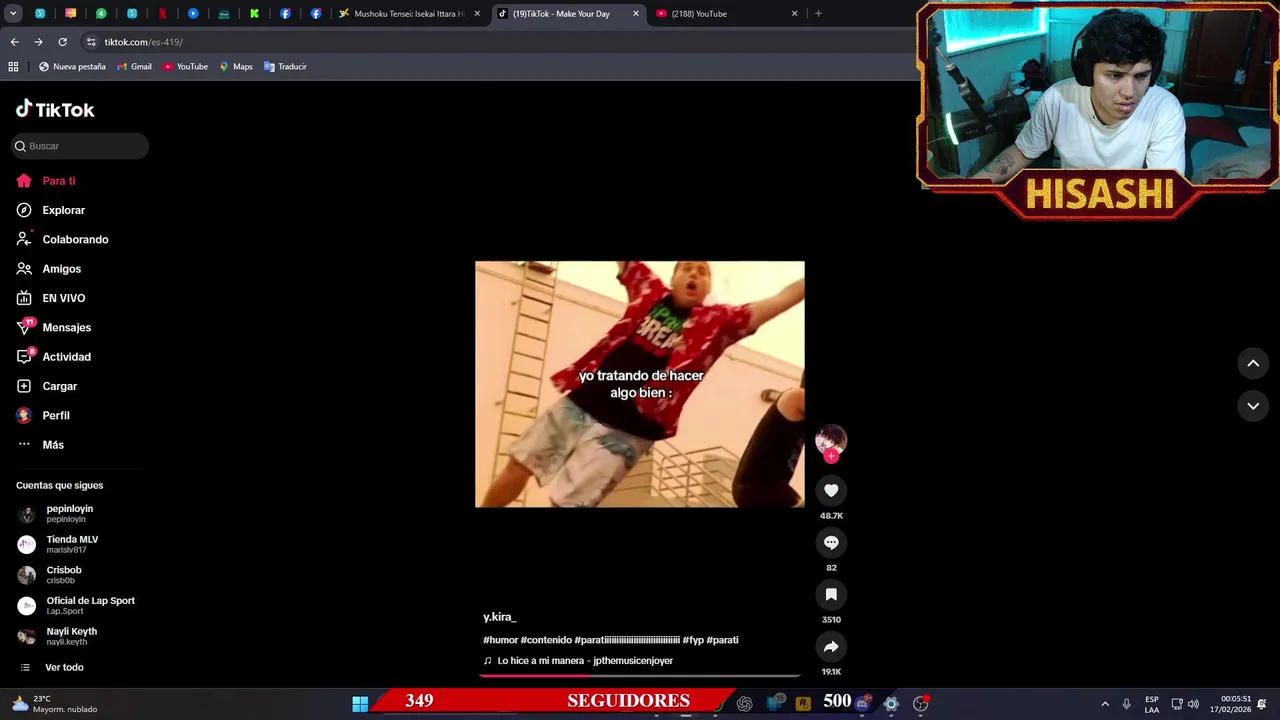
Task: Open followed account Crisbob
Action: [x=50, y=575]
